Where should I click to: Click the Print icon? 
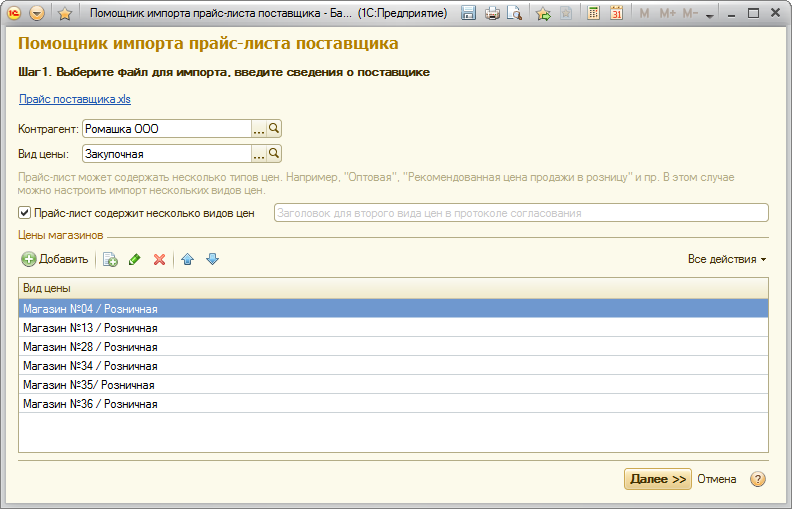[492, 13]
